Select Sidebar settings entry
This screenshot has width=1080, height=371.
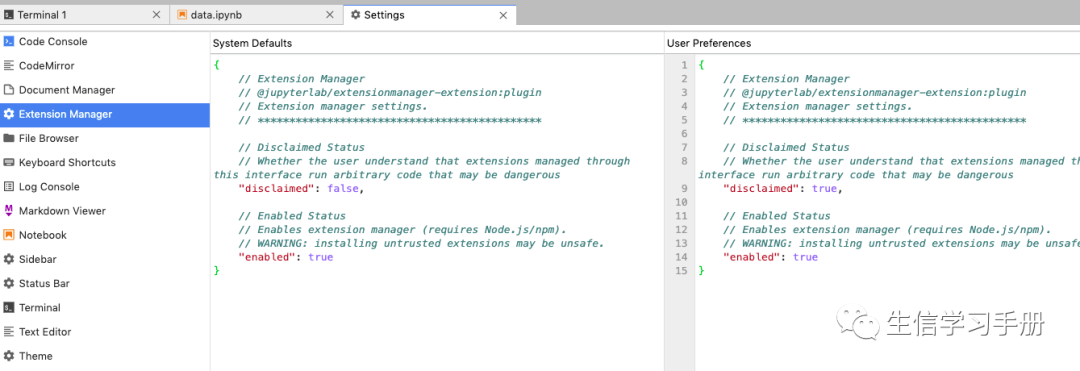coord(105,259)
